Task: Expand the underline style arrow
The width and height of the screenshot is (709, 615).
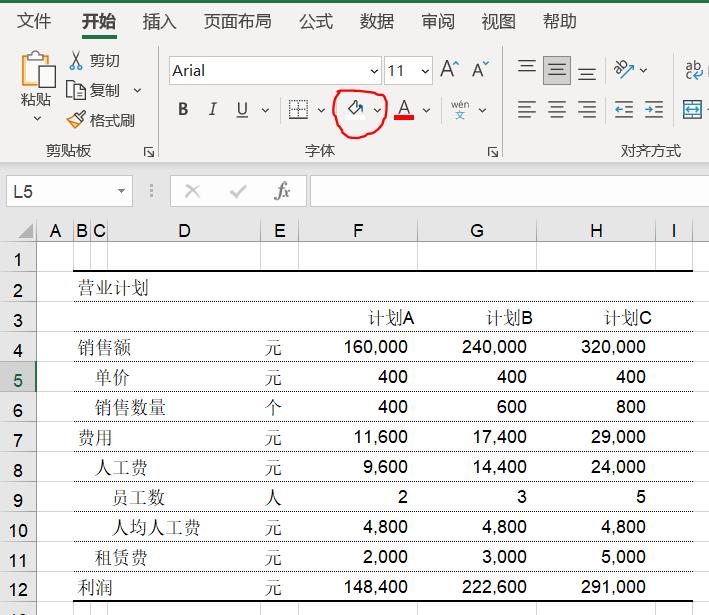Action: 265,110
